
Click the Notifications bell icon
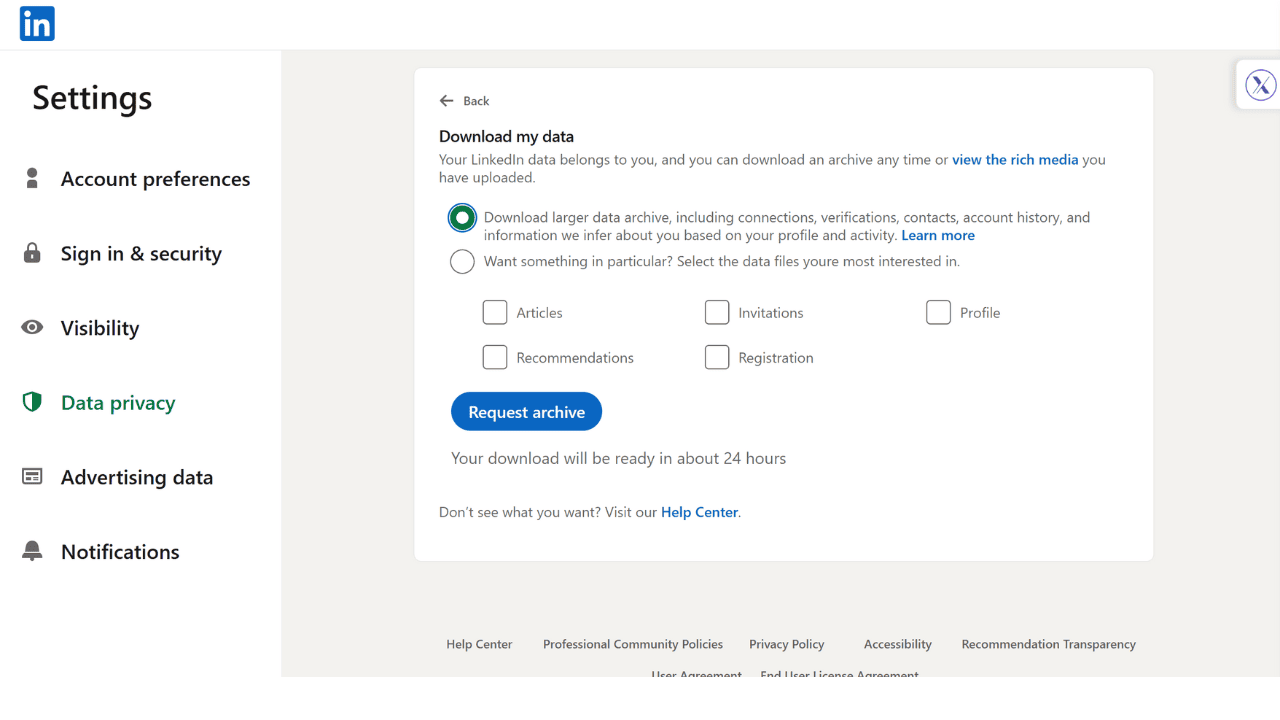coord(32,551)
